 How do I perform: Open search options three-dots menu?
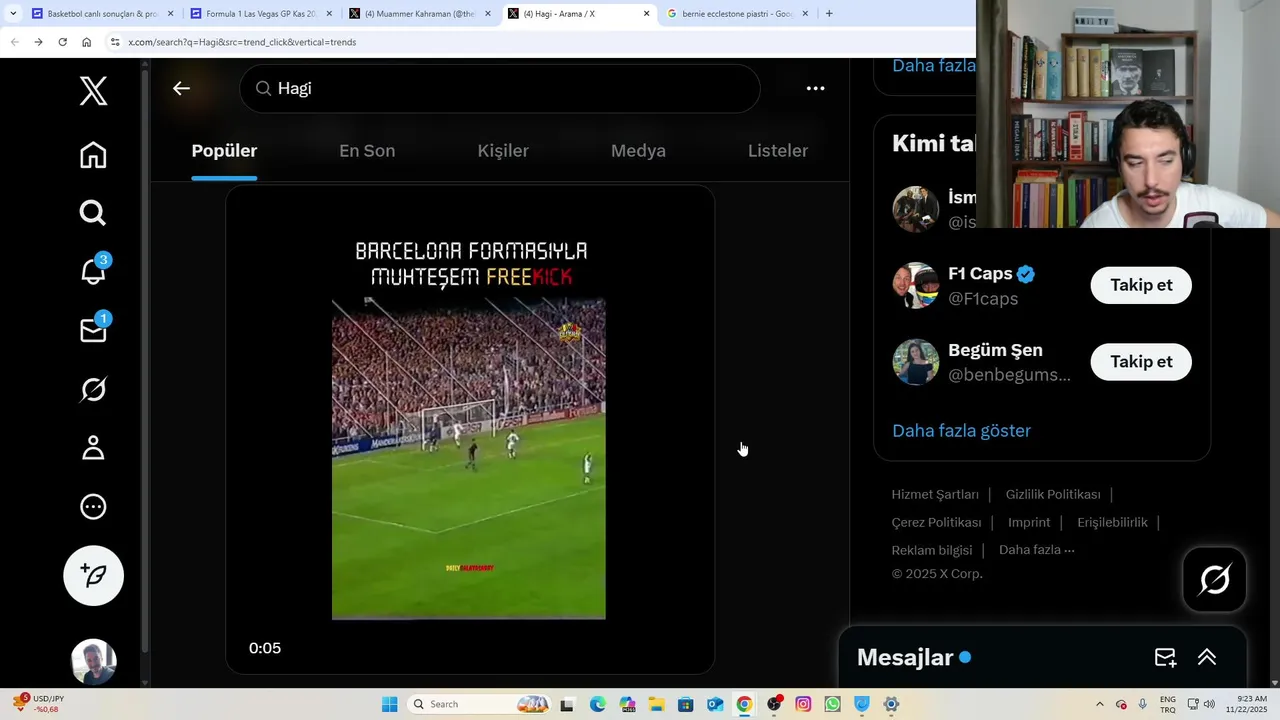tap(816, 88)
